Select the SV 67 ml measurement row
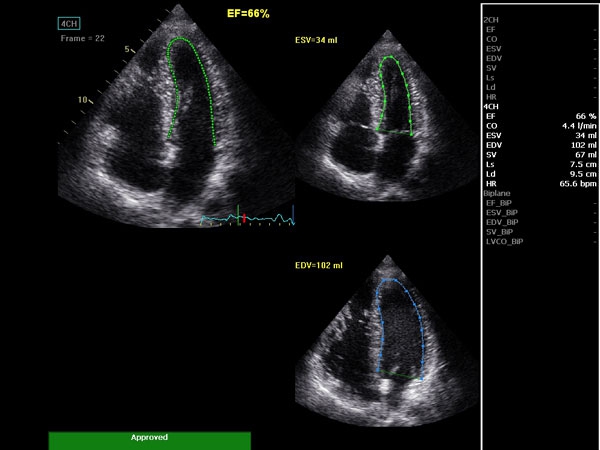 pos(540,155)
